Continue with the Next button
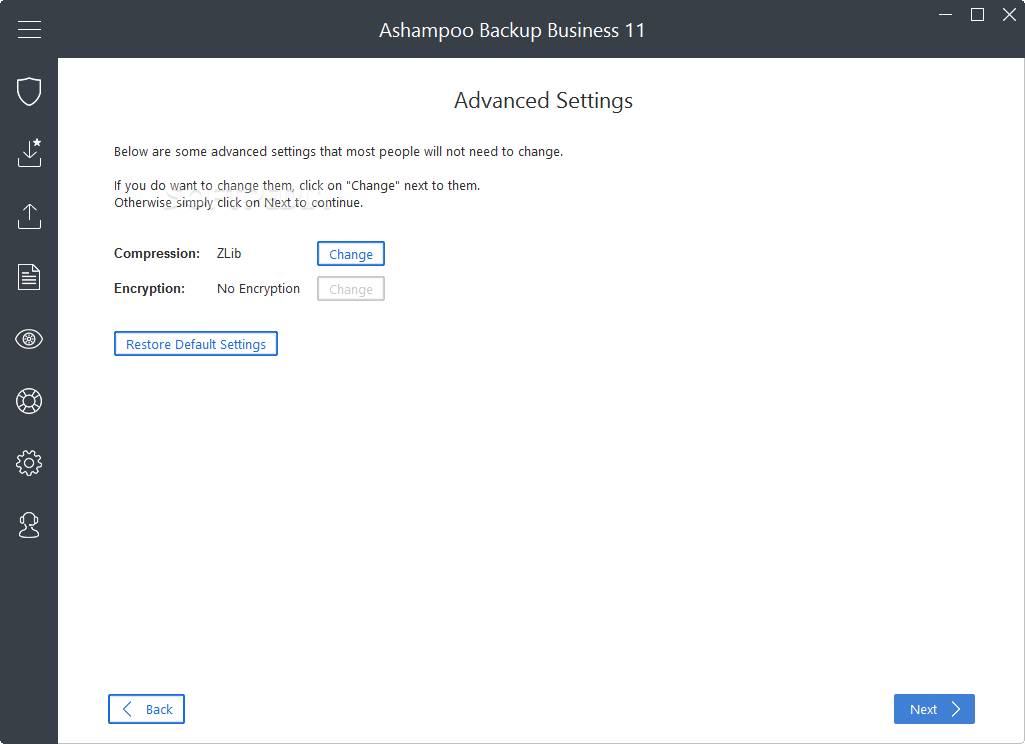Viewport: 1025px width, 744px height. (x=934, y=709)
